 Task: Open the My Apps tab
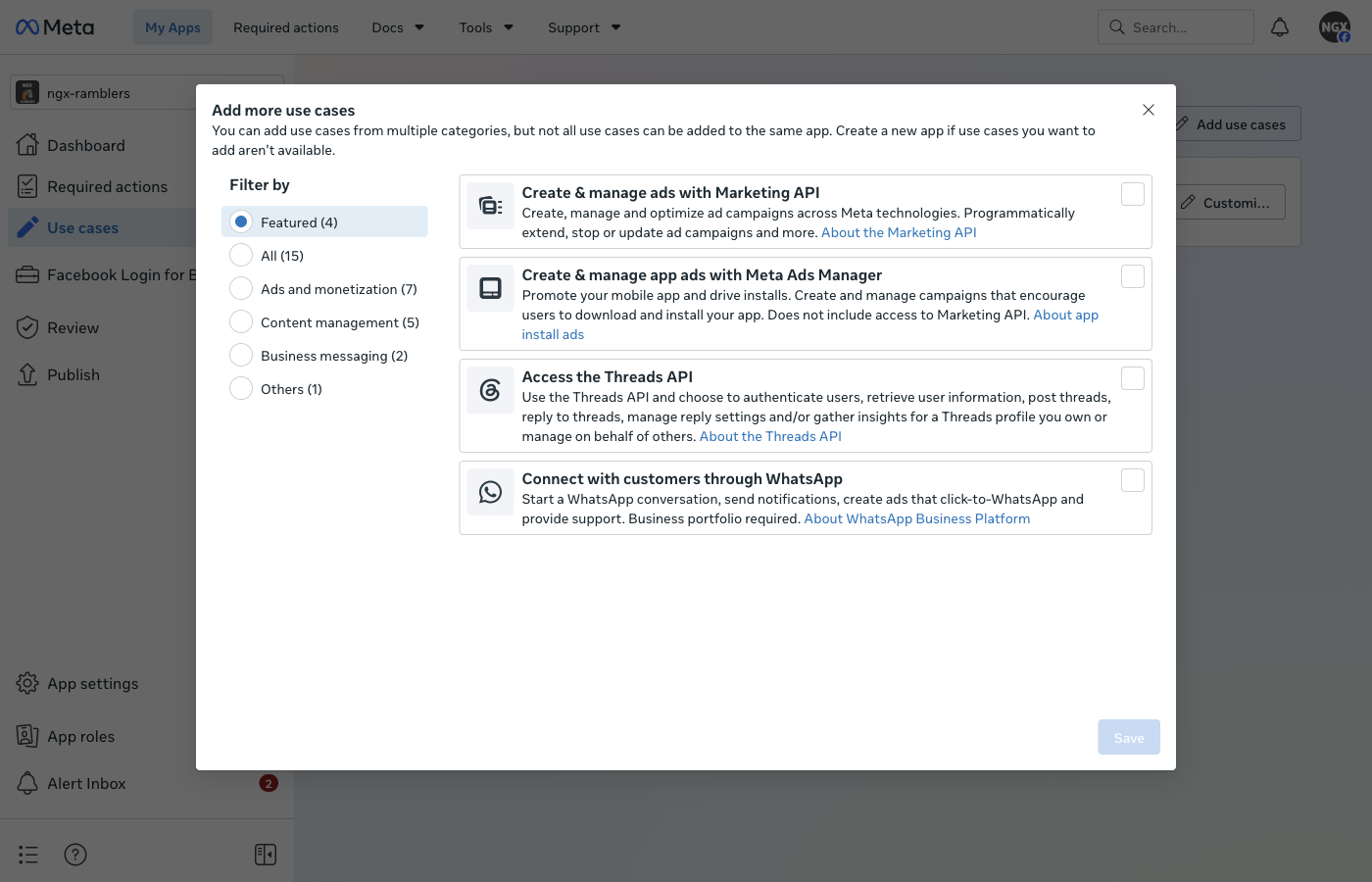pyautogui.click(x=172, y=27)
